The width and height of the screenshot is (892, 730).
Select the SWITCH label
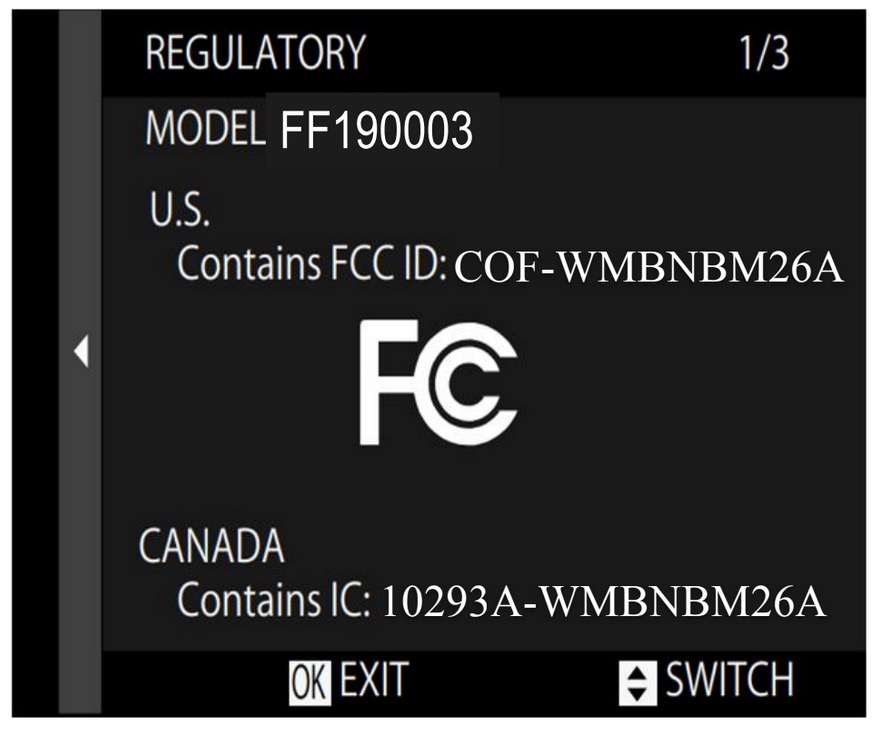pos(729,679)
